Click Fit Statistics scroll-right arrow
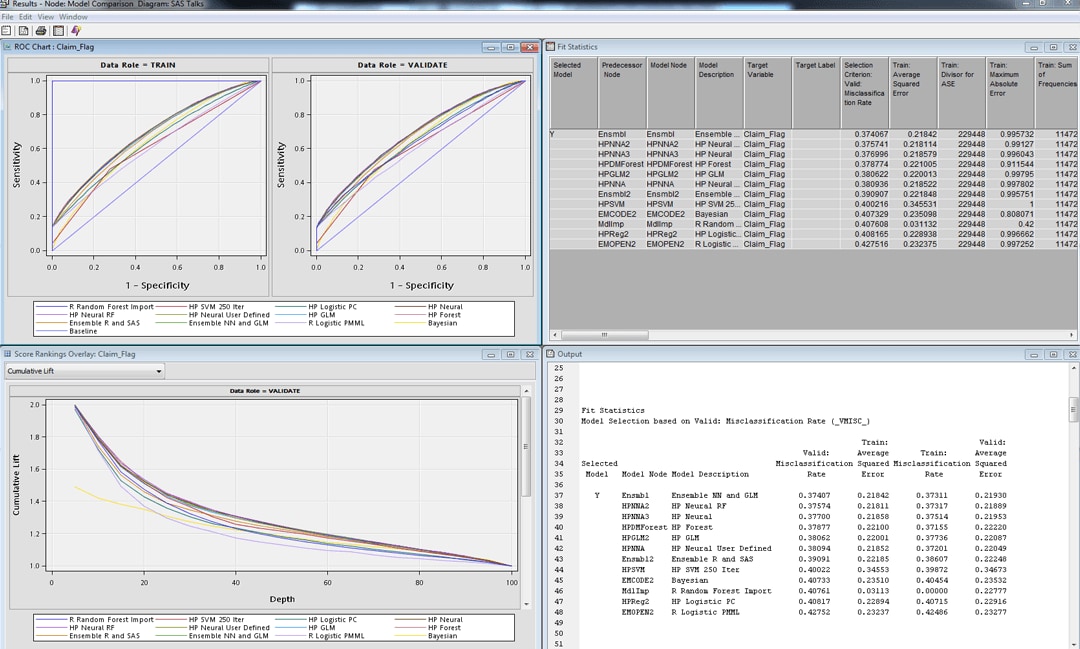Image resolution: width=1080 pixels, height=649 pixels. tap(1072, 335)
